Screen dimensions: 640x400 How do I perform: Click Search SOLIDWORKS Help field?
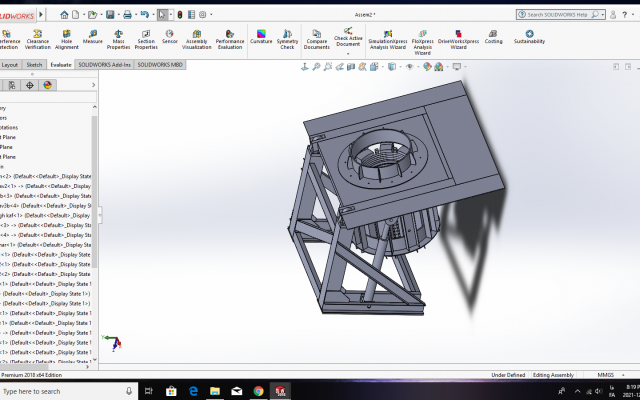click(560, 15)
